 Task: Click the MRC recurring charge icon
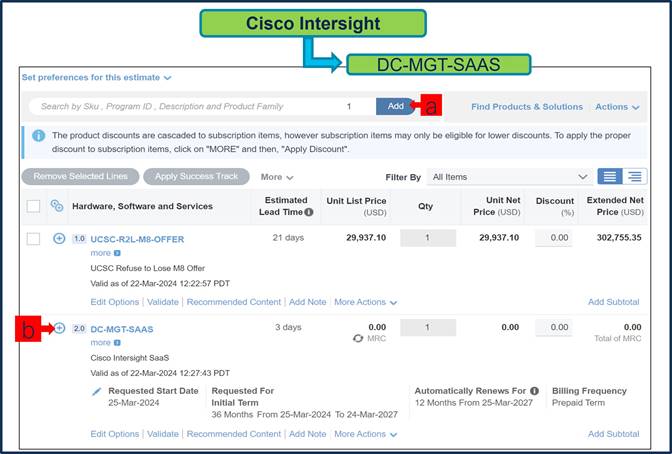[358, 339]
